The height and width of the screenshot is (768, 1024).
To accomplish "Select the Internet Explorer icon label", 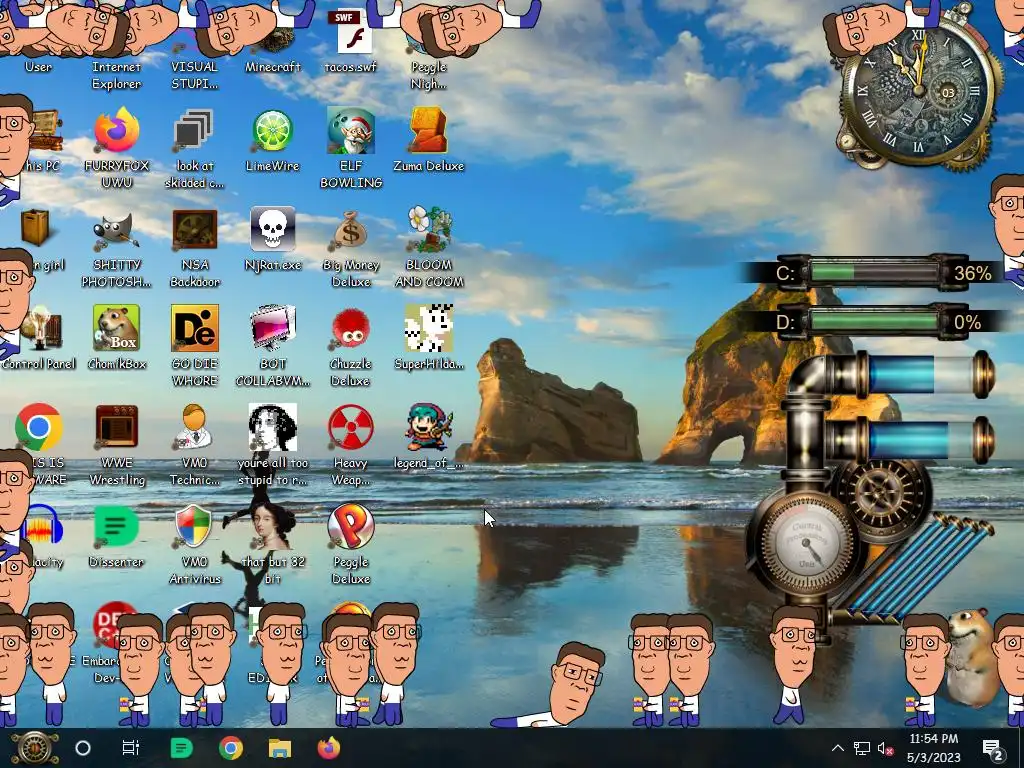I will tap(116, 75).
